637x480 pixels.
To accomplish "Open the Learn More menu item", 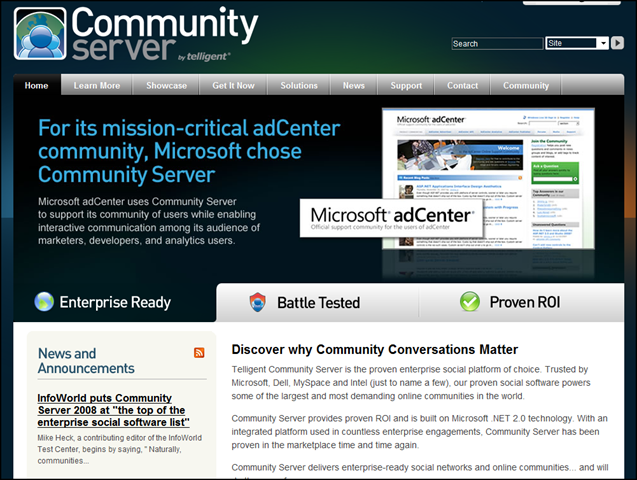I will coord(97,86).
